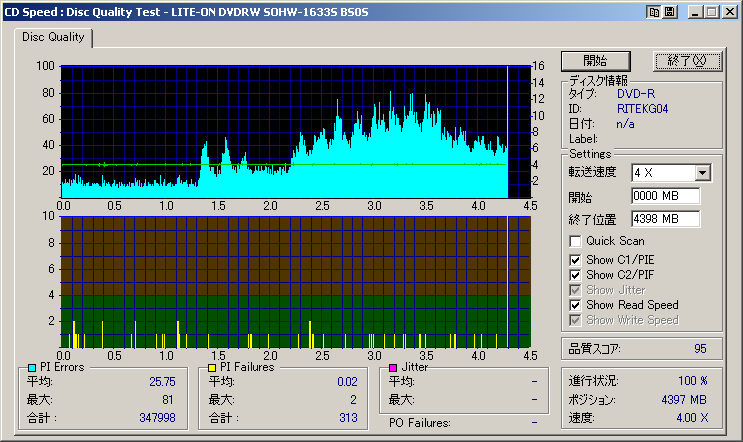743x442 pixels.
Task: Select the Disc Quality tab
Action: [x=53, y=37]
